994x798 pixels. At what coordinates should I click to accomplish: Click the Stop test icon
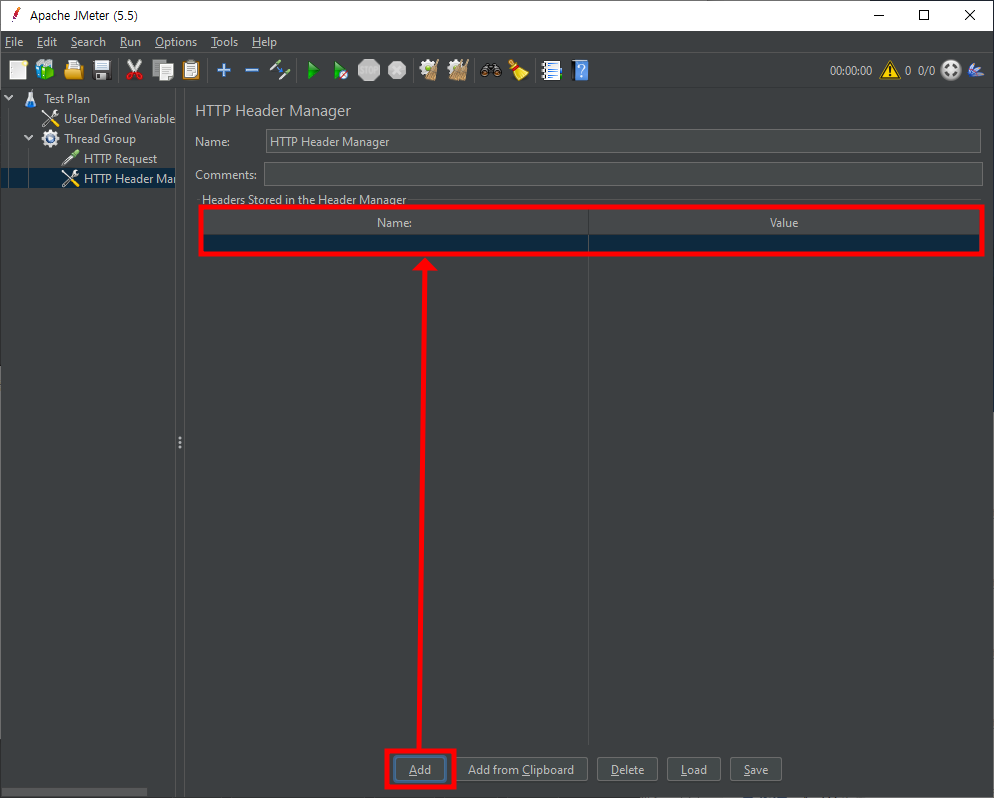369,70
